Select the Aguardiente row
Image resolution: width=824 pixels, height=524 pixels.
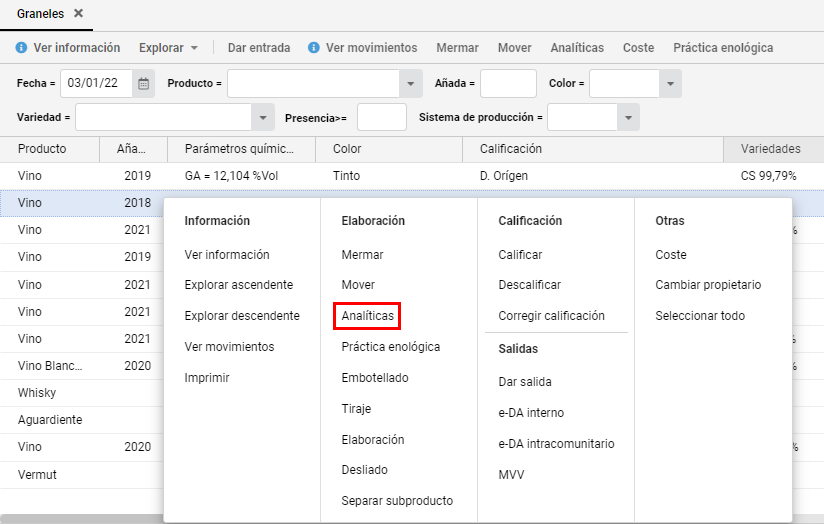(x=81, y=420)
